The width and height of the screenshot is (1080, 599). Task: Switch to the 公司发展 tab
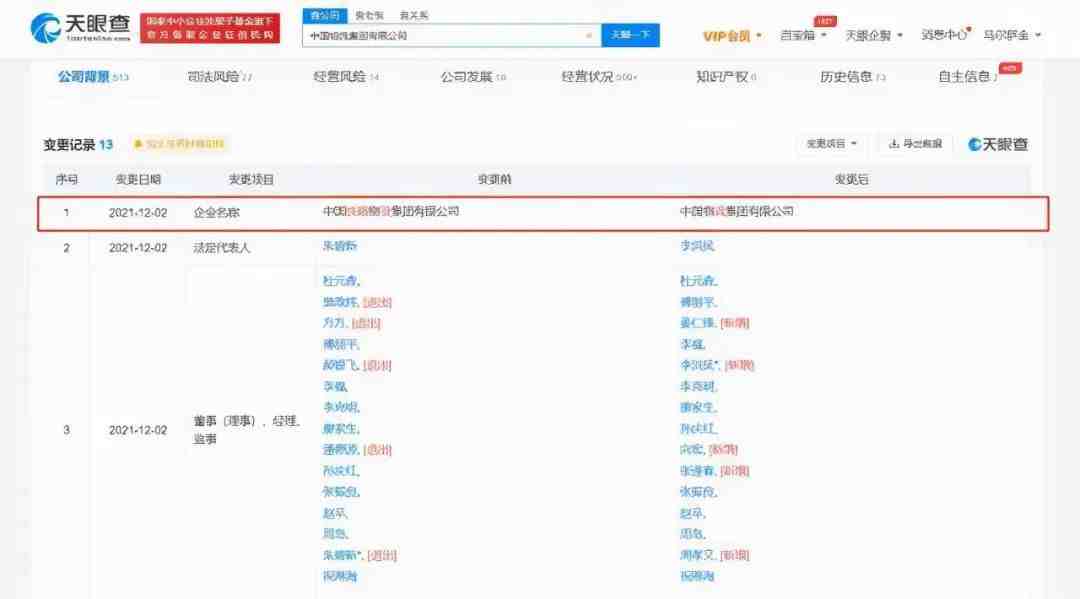point(473,77)
